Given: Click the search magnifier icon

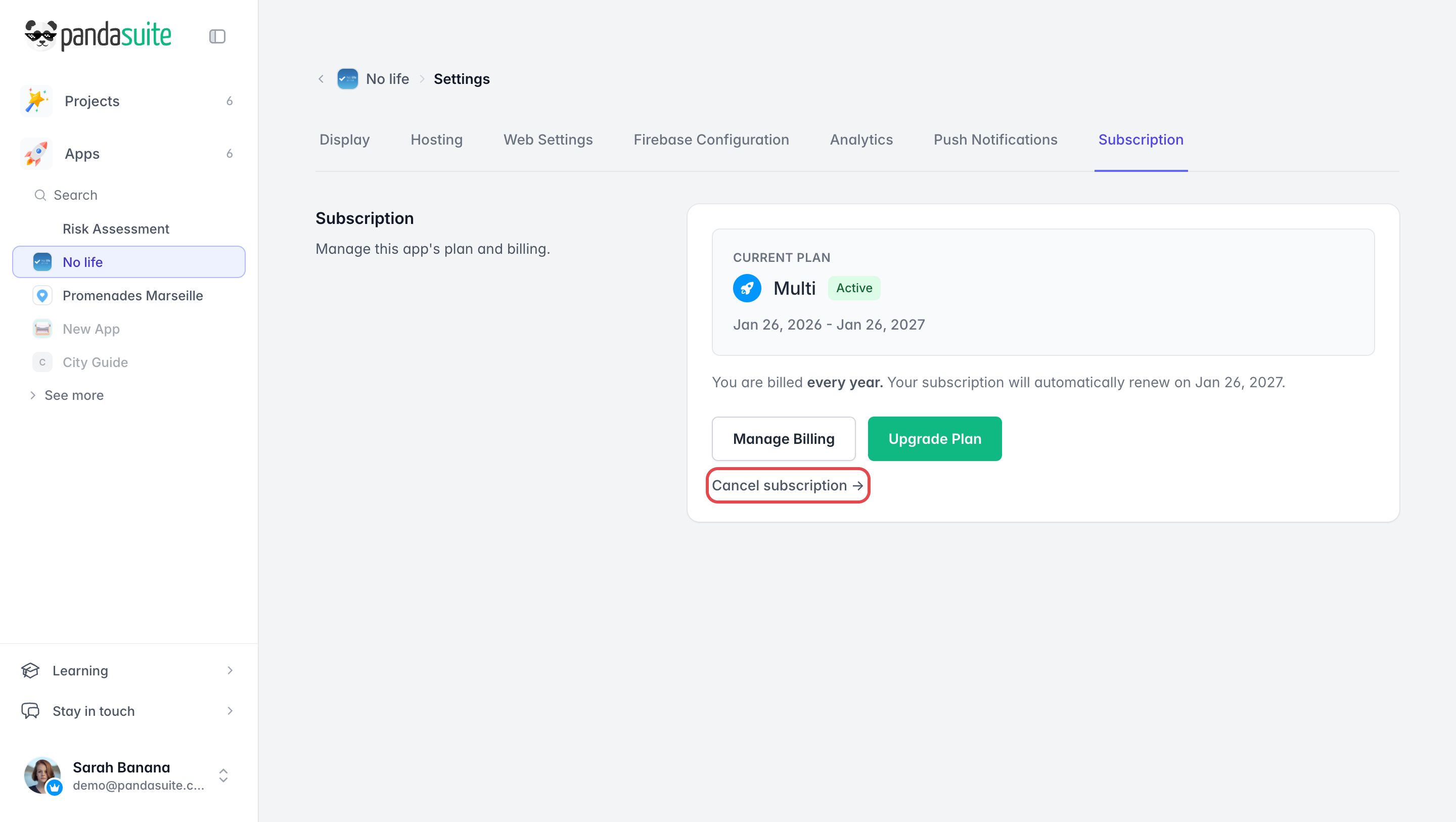Looking at the screenshot, I should click(40, 195).
